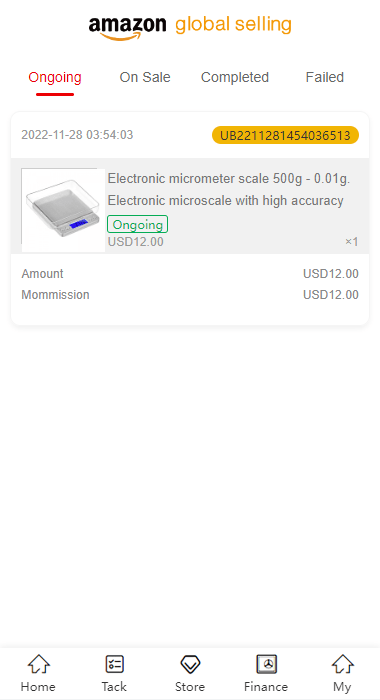
Task: Open the Store diamond icon
Action: pos(190,664)
